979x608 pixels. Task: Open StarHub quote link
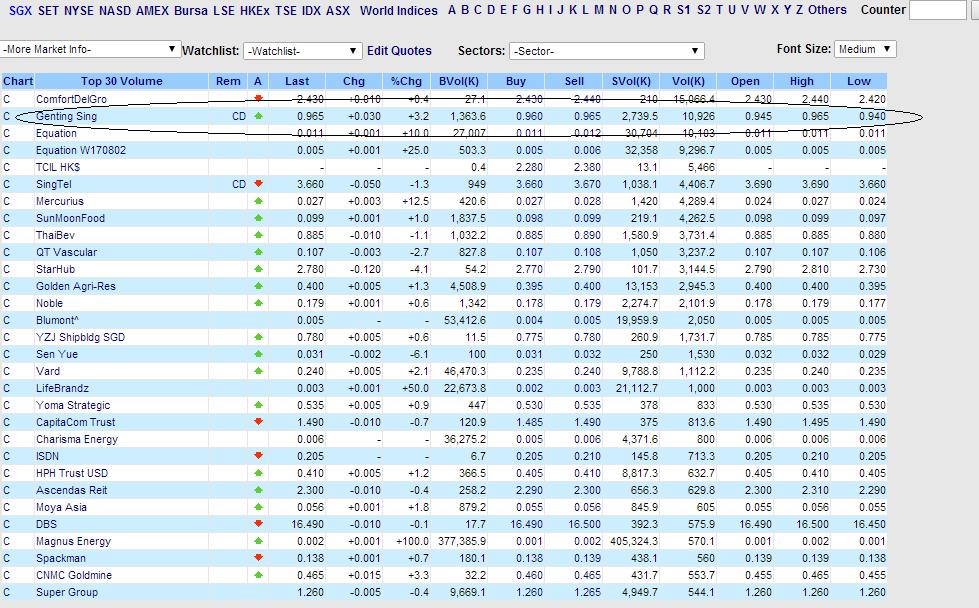(x=55, y=270)
